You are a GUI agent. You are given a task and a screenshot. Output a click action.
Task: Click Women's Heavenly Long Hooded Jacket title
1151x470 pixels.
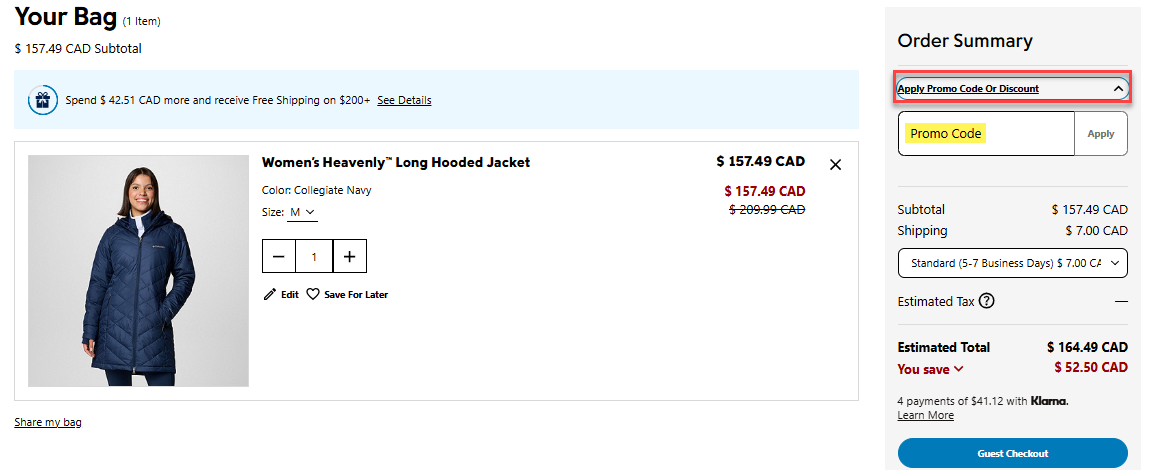tap(396, 162)
